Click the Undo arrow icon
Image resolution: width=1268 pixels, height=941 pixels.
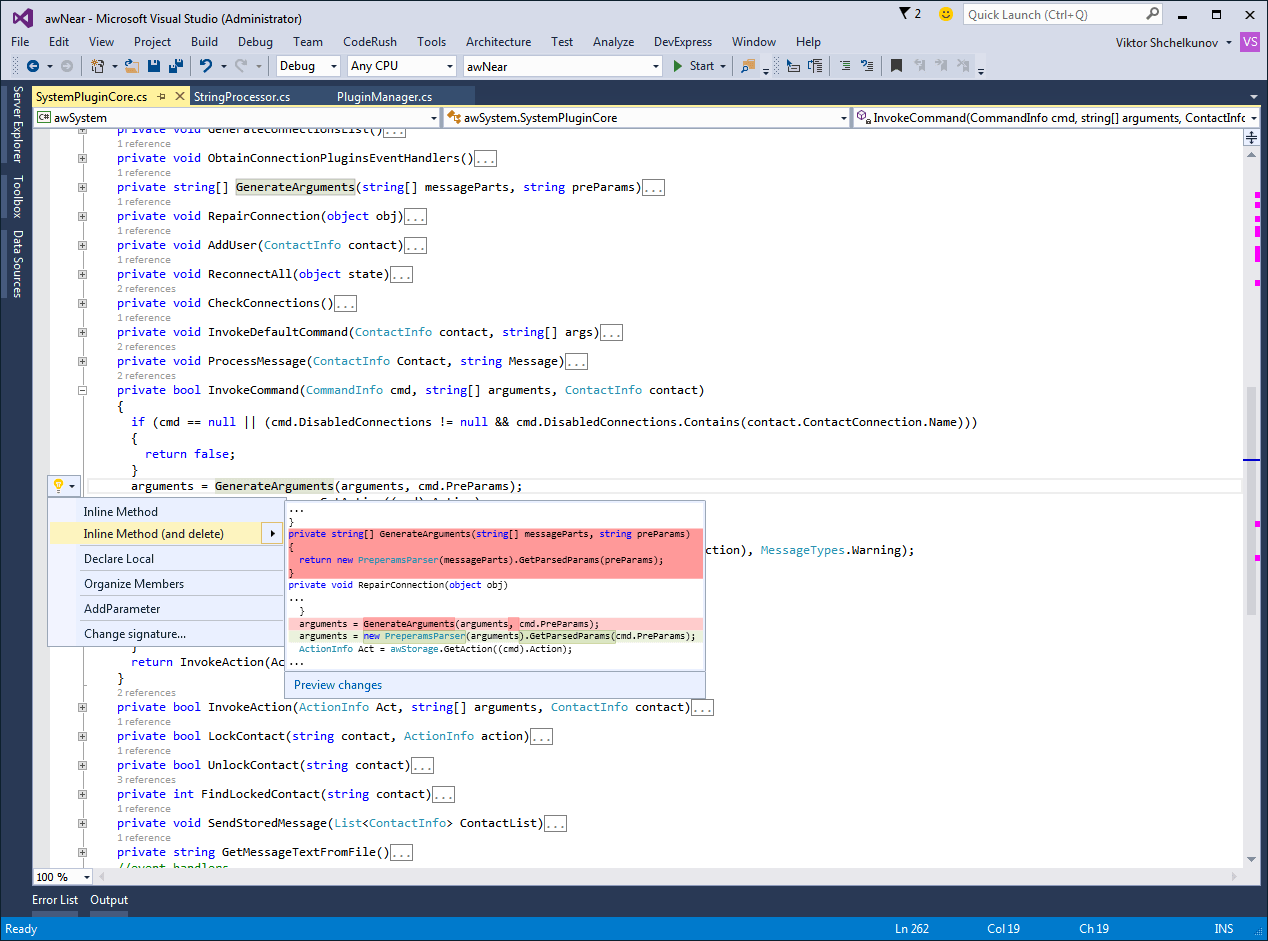205,66
